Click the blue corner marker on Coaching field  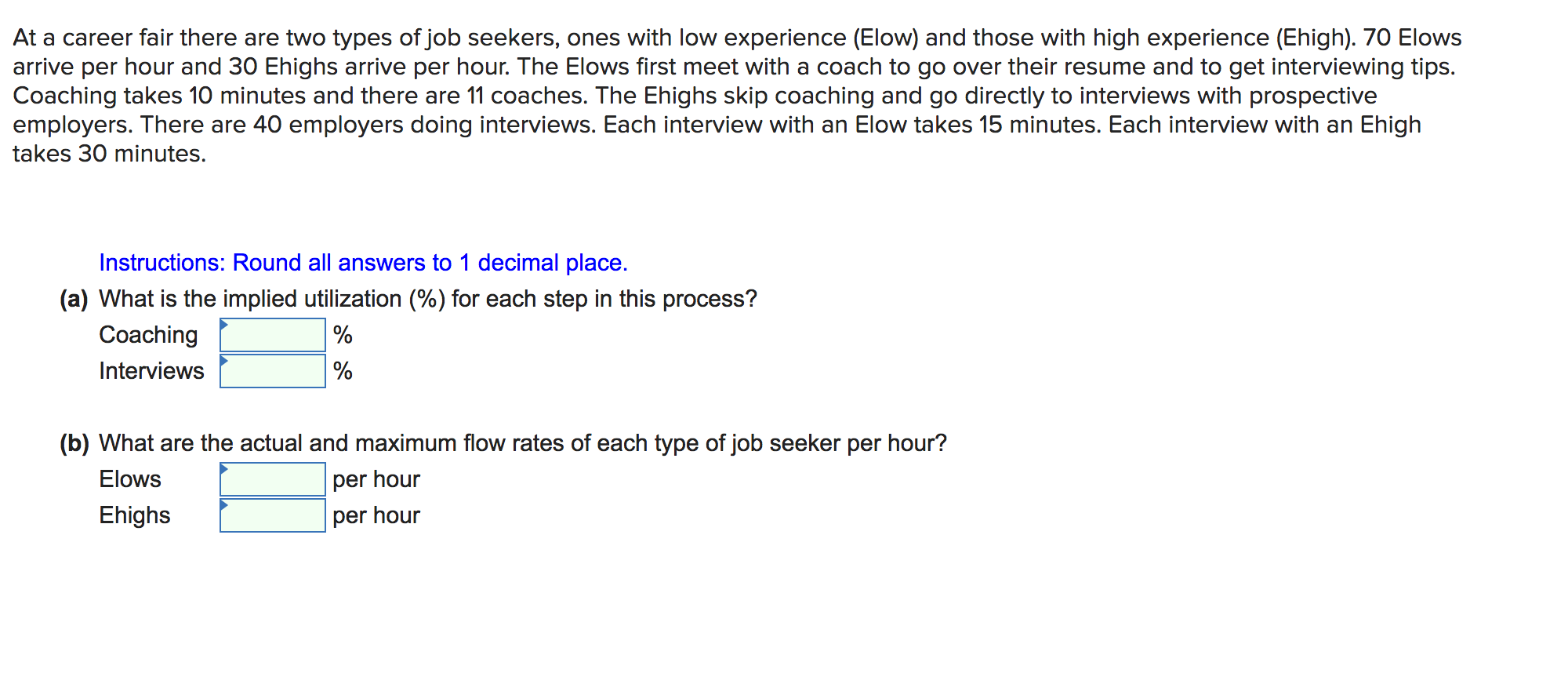point(224,324)
